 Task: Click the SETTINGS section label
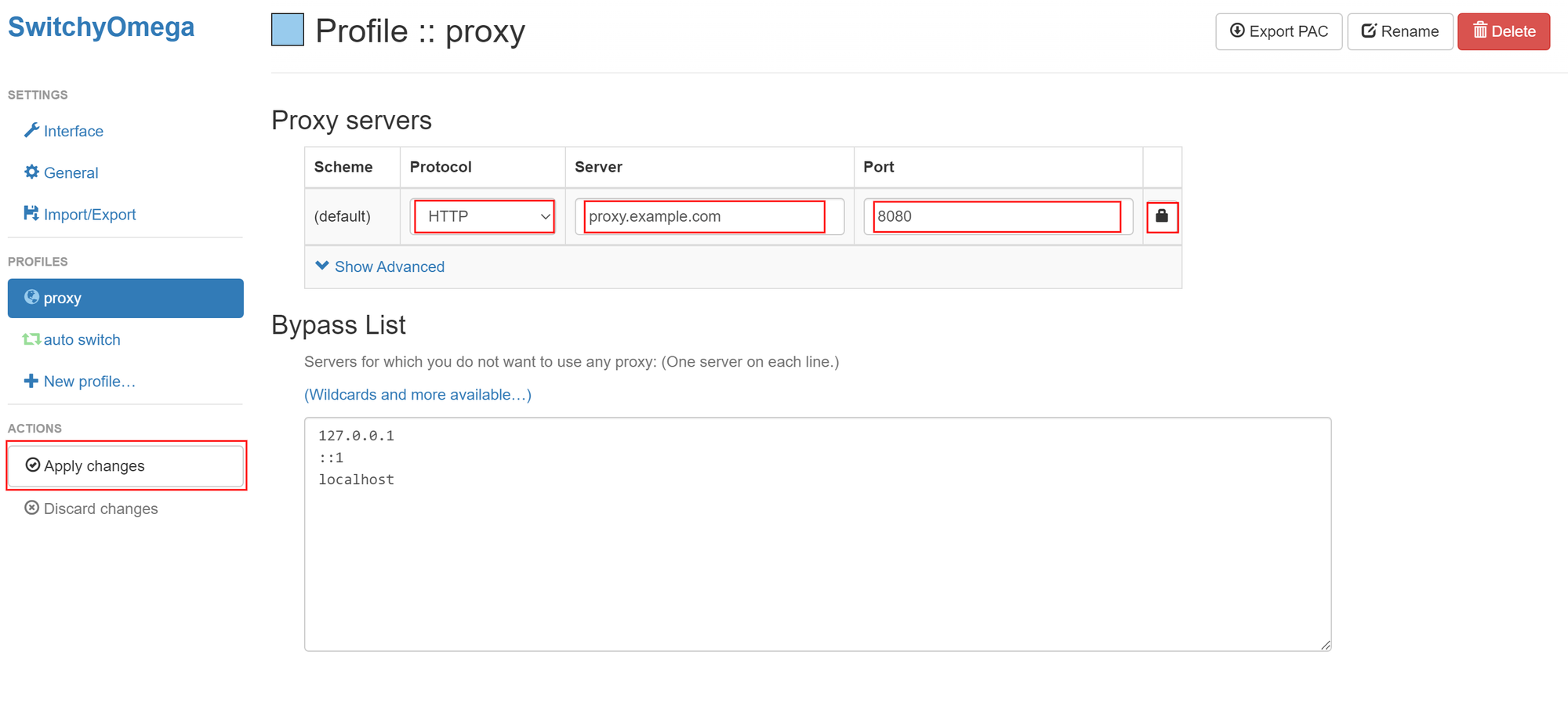38,95
